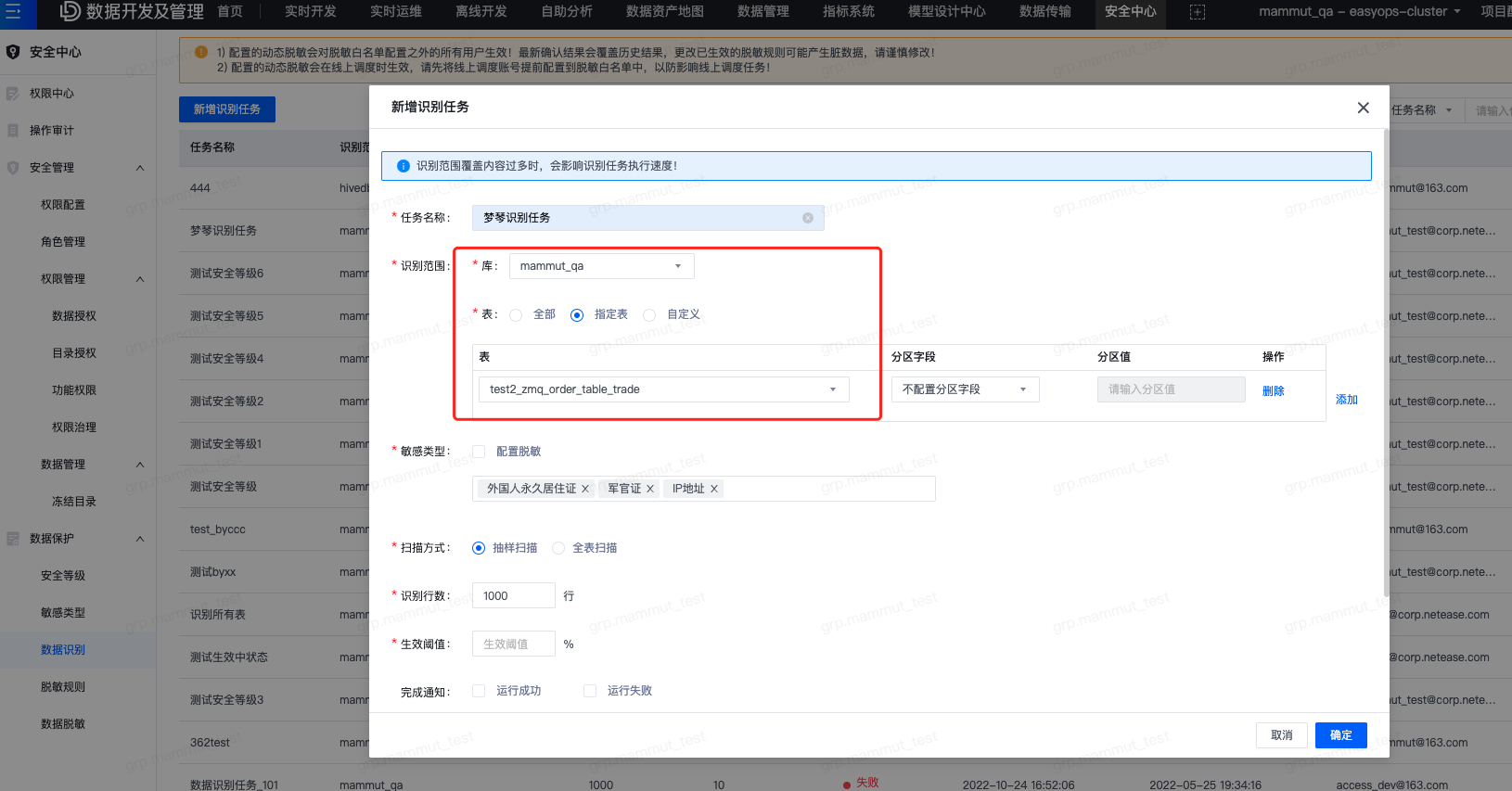Open the 库 dropdown showing mammut_qa
This screenshot has height=791, width=1512.
[602, 266]
